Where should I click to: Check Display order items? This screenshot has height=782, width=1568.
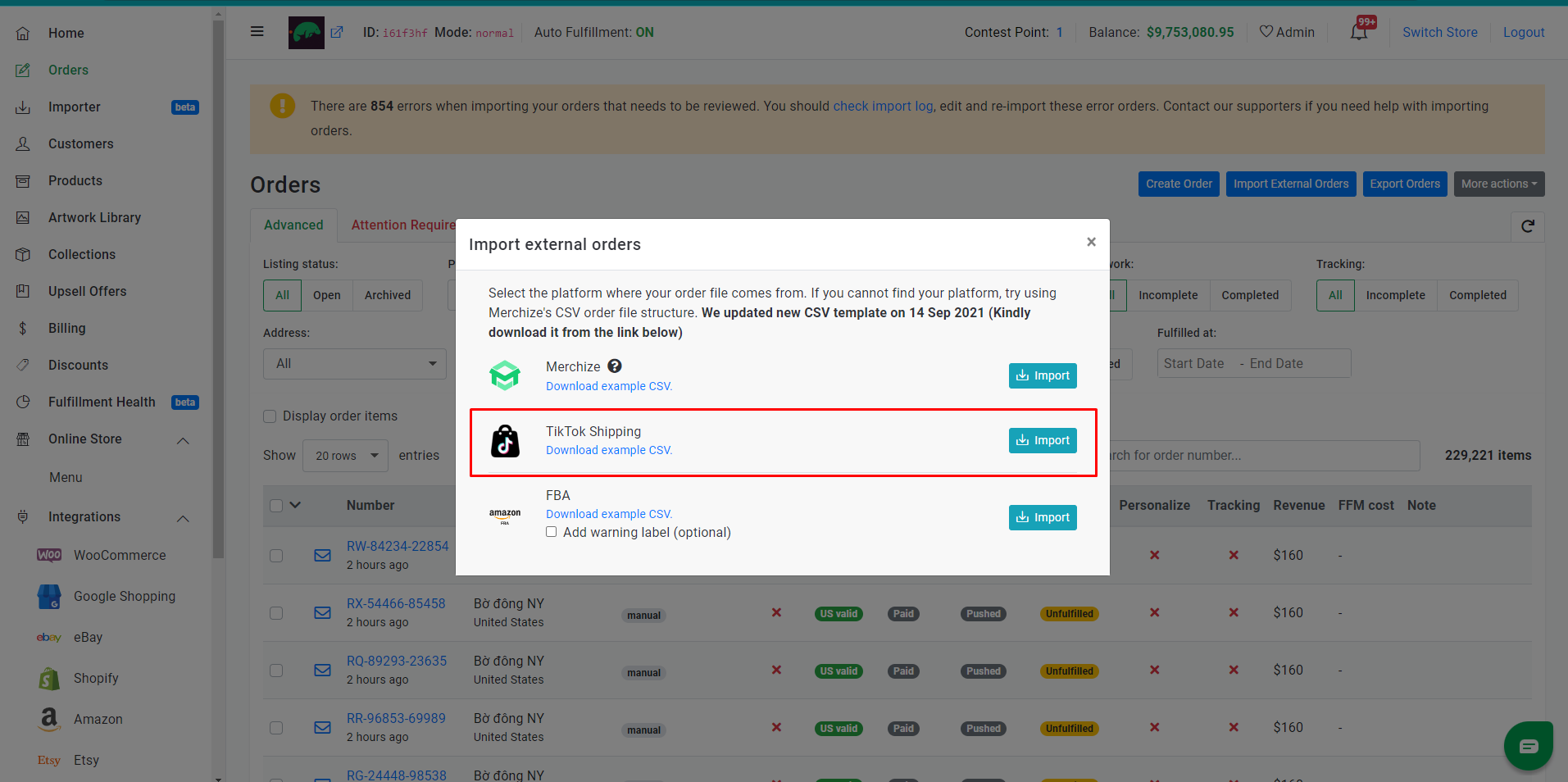click(270, 416)
